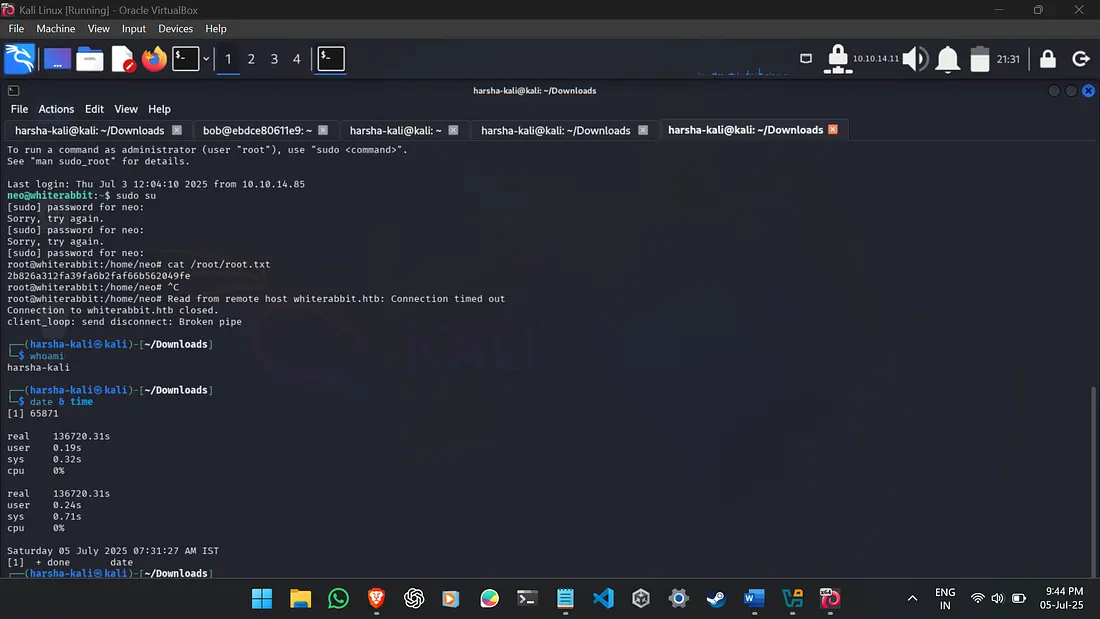
Task: Open the Actions menu of the terminal
Action: click(x=56, y=109)
